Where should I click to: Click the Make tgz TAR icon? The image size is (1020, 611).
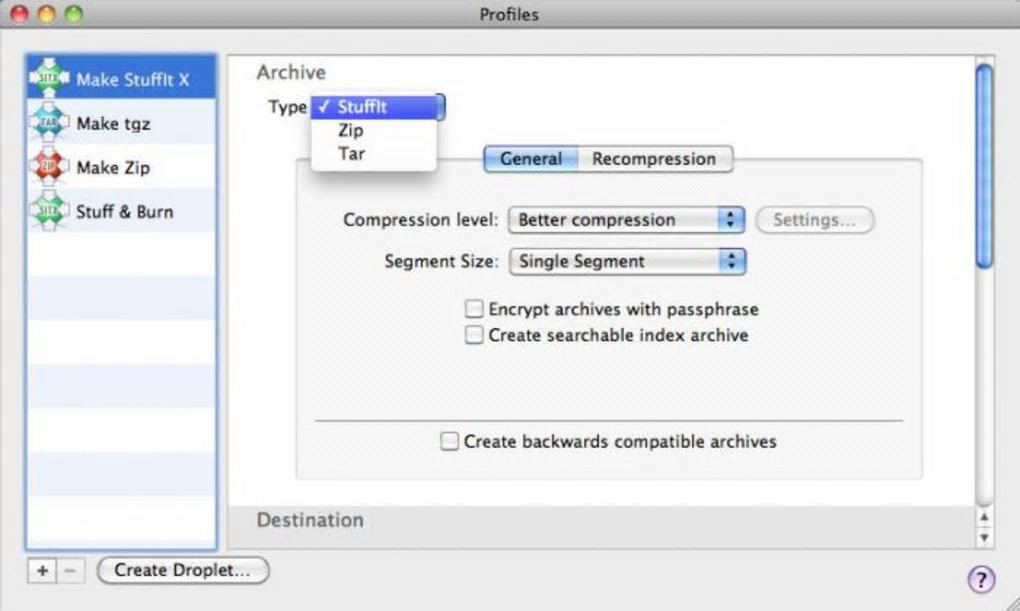[49, 122]
